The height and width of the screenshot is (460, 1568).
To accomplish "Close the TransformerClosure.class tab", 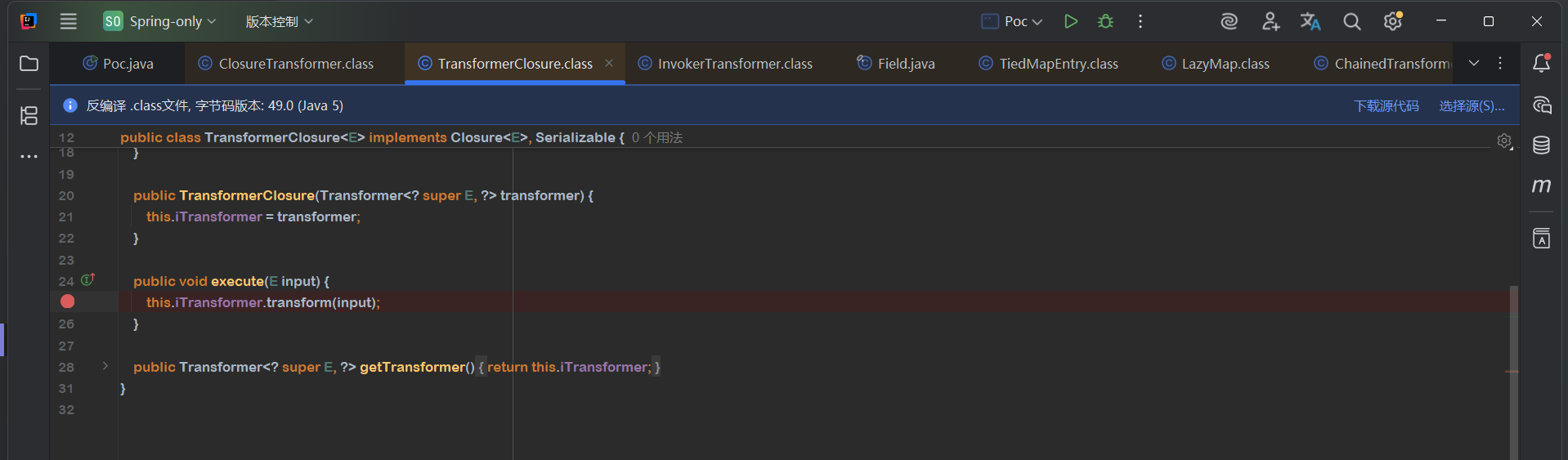I will (x=609, y=64).
